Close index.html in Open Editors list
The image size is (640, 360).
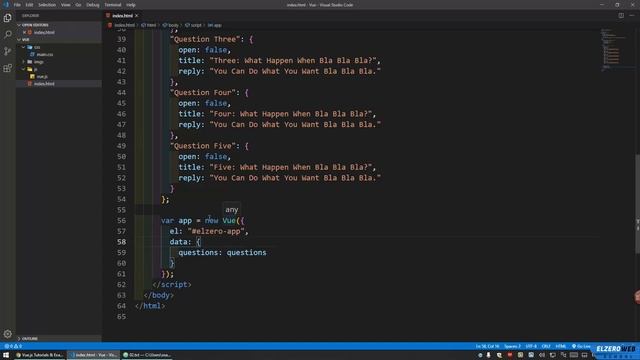(24, 32)
